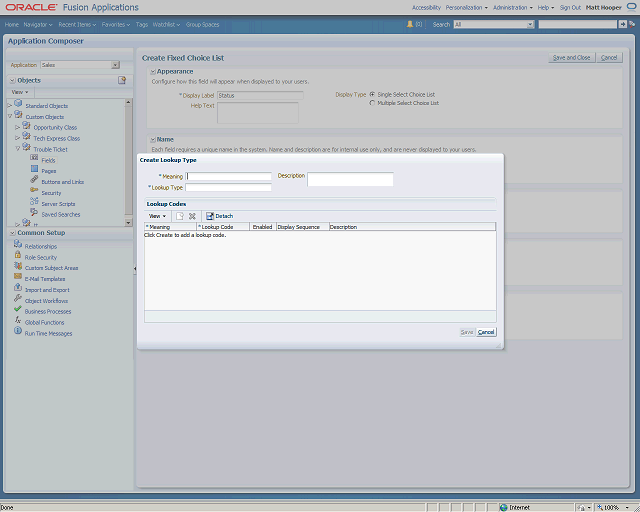This screenshot has width=640, height=512.
Task: Click the Role Security lock icon
Action: (18, 255)
